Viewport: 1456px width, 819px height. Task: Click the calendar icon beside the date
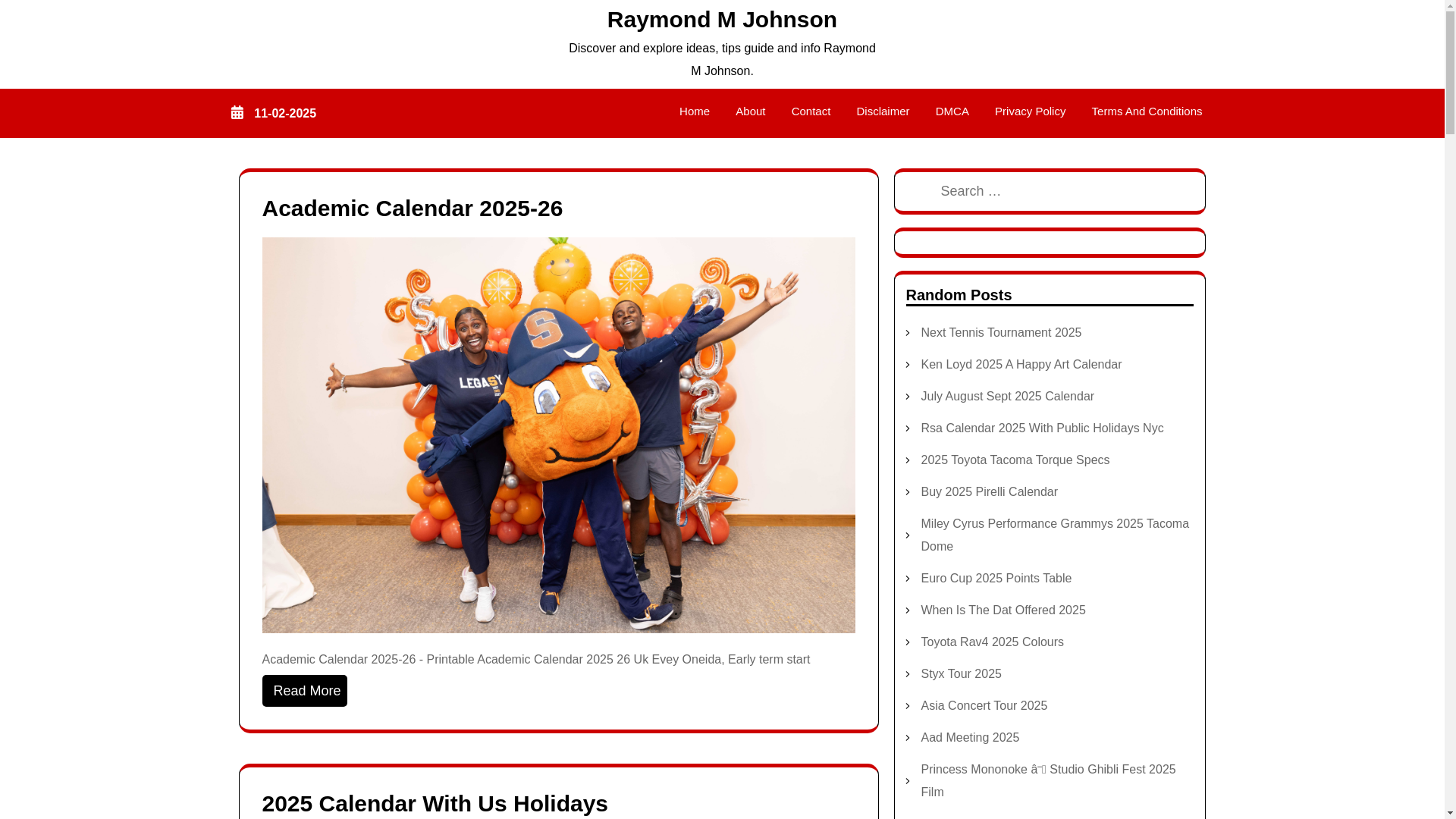237,113
